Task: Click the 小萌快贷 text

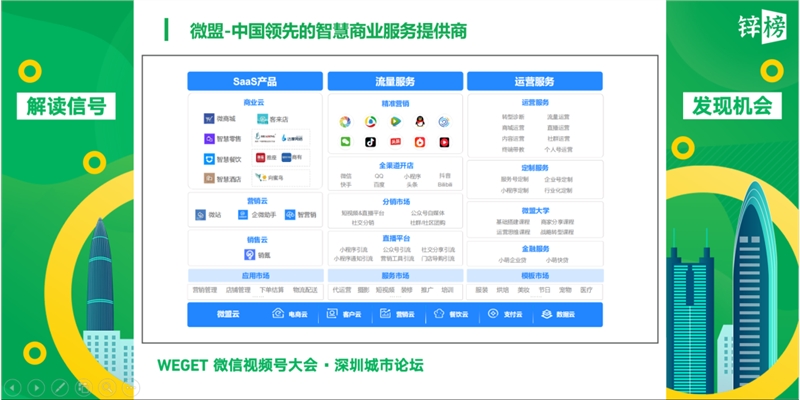Action: (x=557, y=260)
